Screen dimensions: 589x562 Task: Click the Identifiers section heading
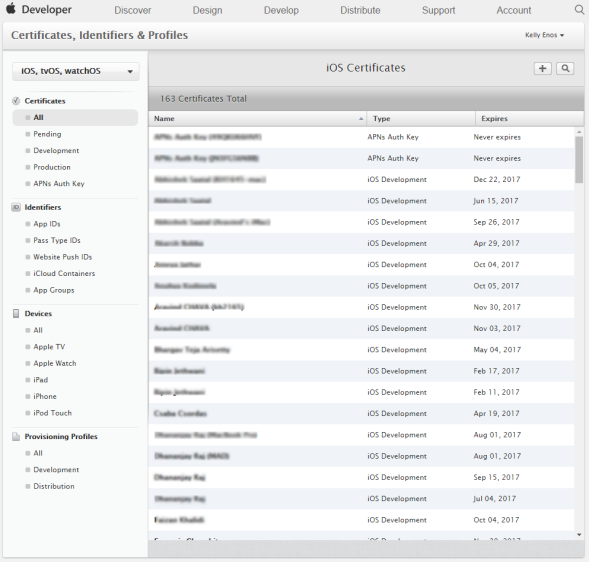point(42,207)
